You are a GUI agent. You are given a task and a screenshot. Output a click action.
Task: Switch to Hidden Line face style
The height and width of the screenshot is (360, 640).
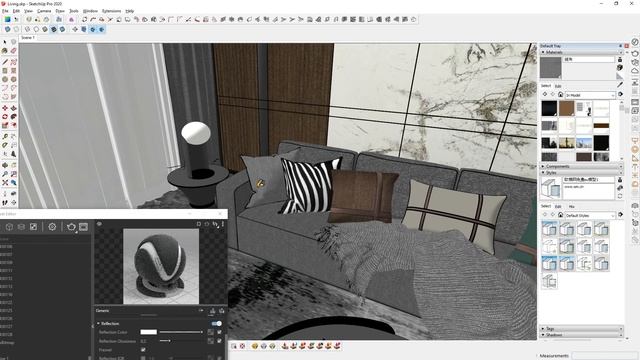point(36,29)
